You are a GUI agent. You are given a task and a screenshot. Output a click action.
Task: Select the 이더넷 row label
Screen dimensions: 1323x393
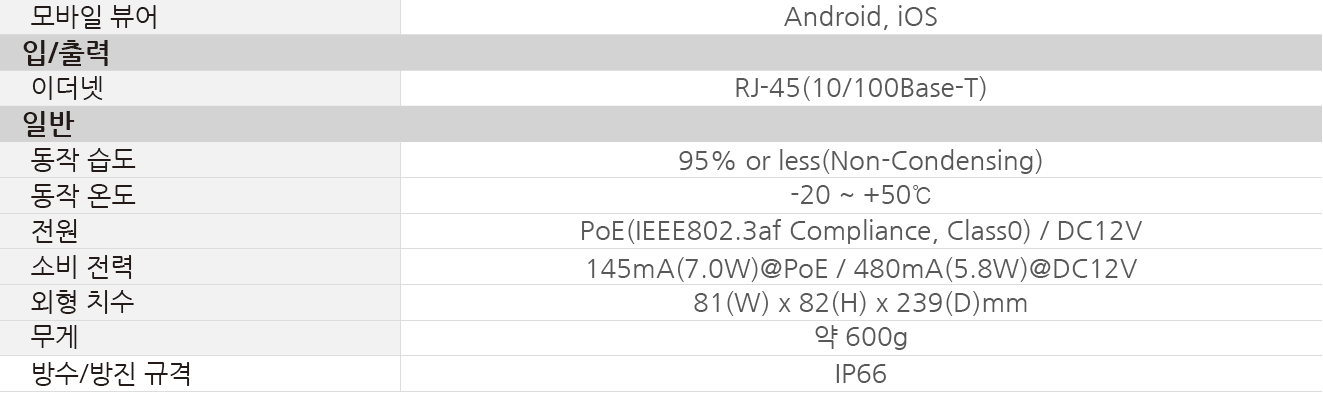coord(67,88)
